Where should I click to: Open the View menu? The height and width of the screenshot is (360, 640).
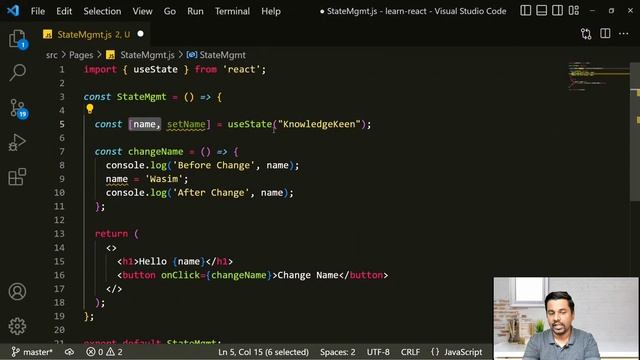[x=142, y=11]
